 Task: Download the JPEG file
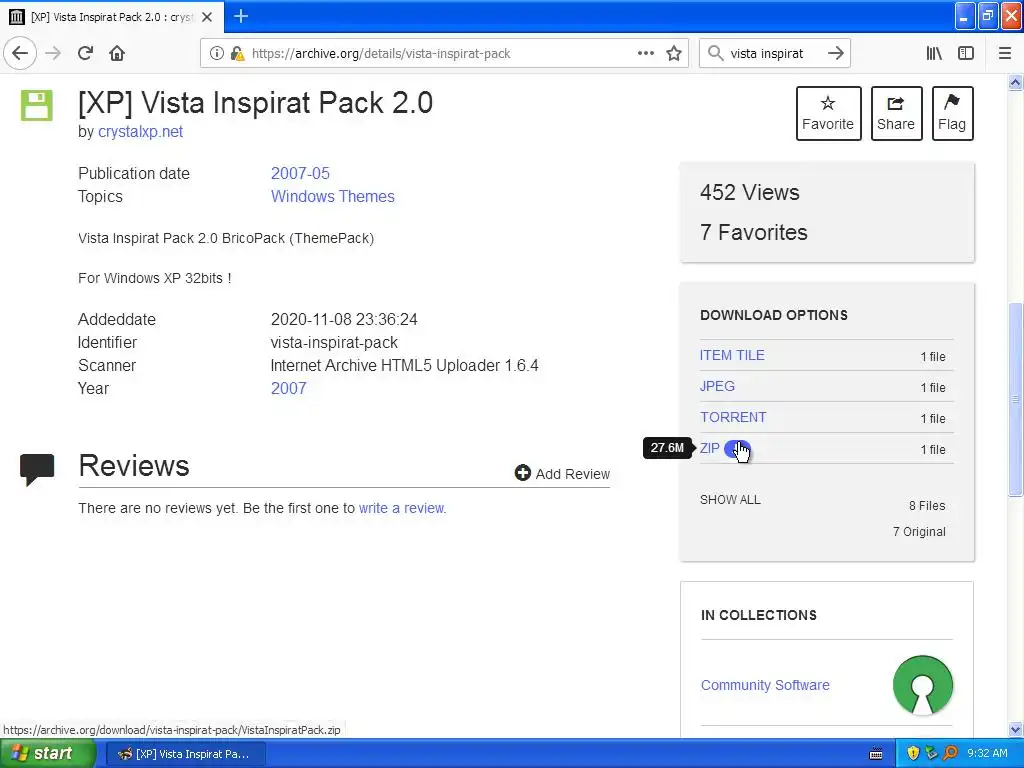click(x=717, y=386)
